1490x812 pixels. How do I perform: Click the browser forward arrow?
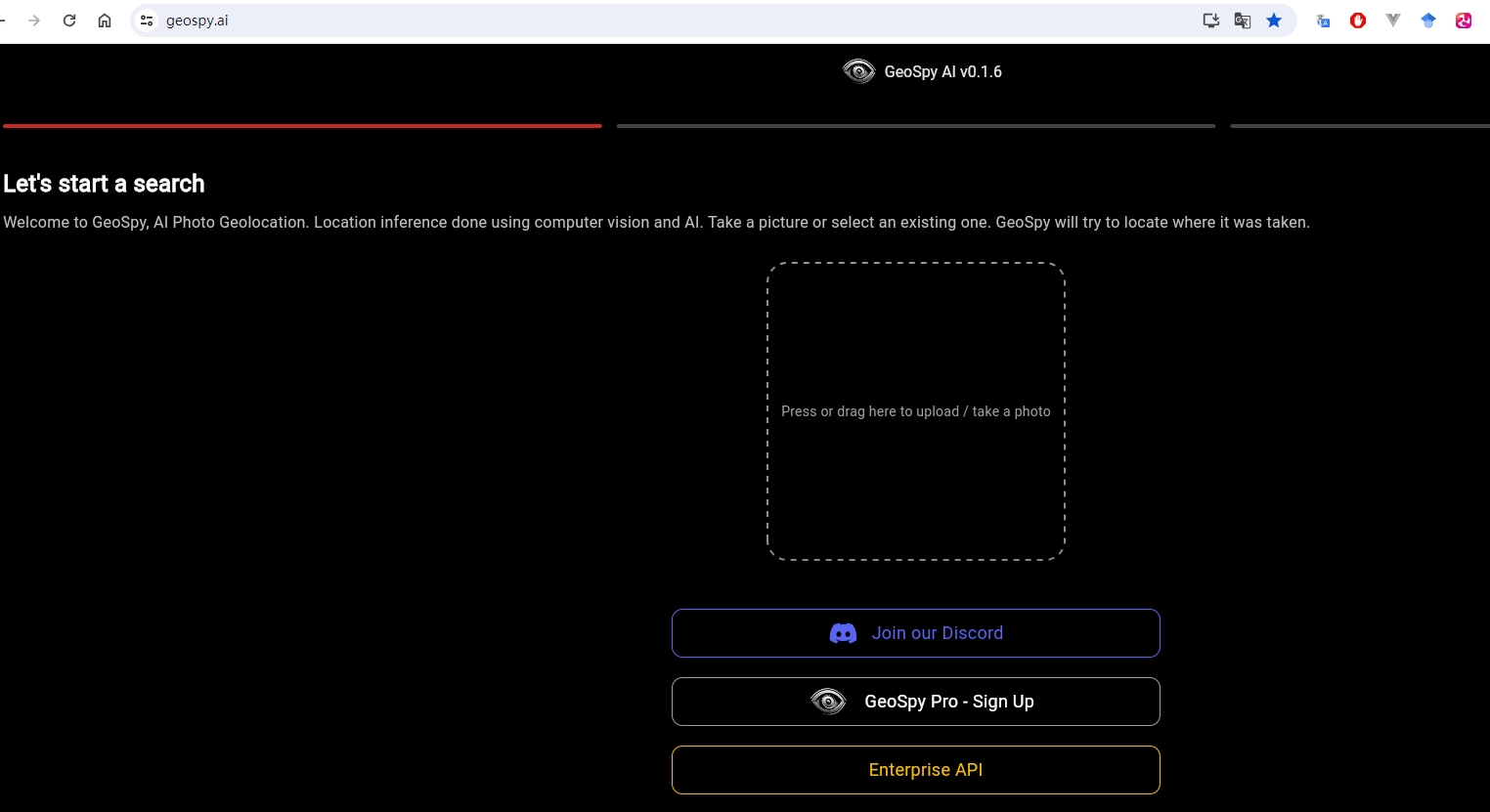point(34,21)
